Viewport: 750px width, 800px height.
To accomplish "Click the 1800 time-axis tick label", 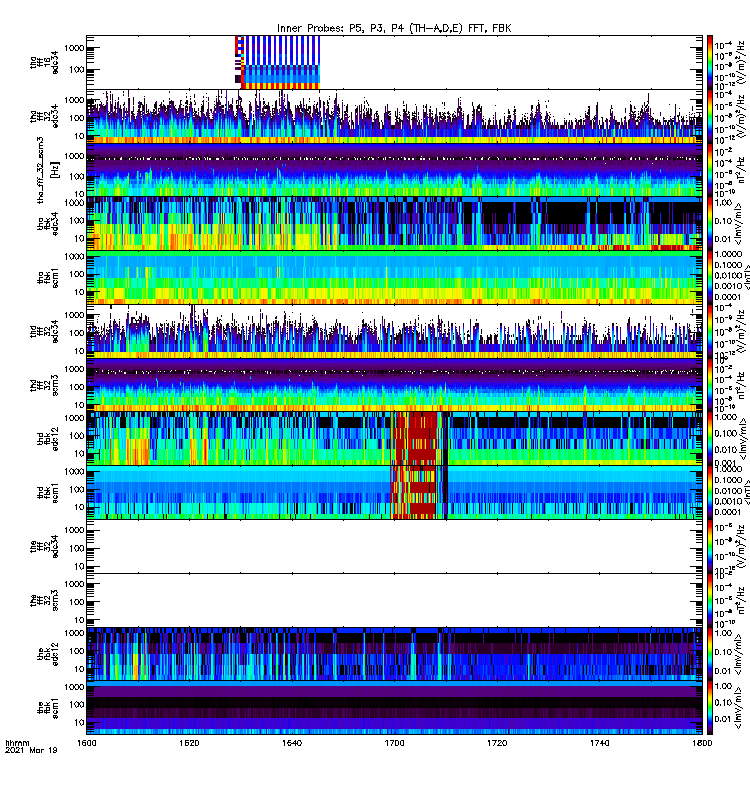I will (702, 743).
